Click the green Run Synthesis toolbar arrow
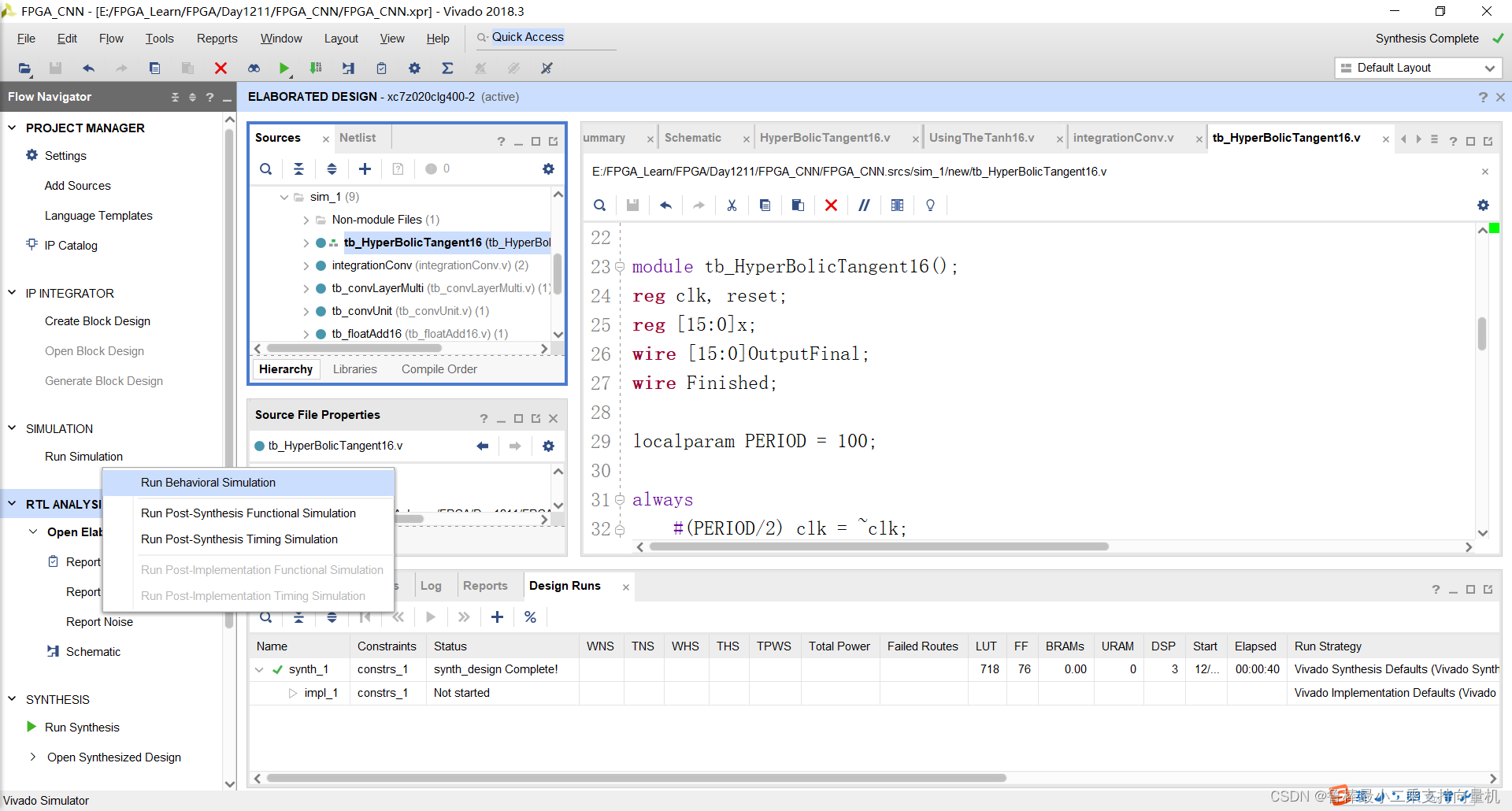 click(x=284, y=69)
